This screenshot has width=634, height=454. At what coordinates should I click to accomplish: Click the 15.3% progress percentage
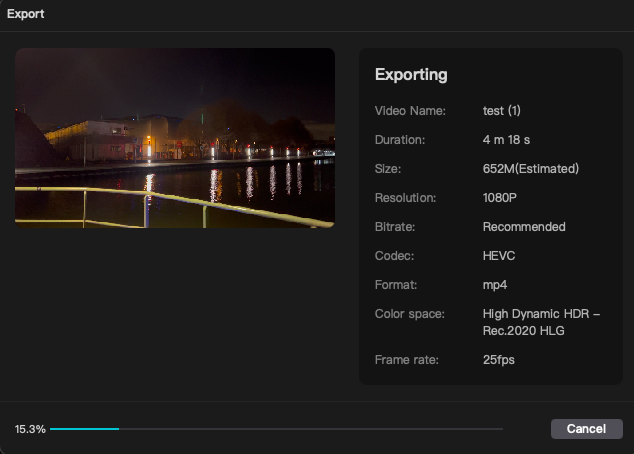pyautogui.click(x=30, y=429)
